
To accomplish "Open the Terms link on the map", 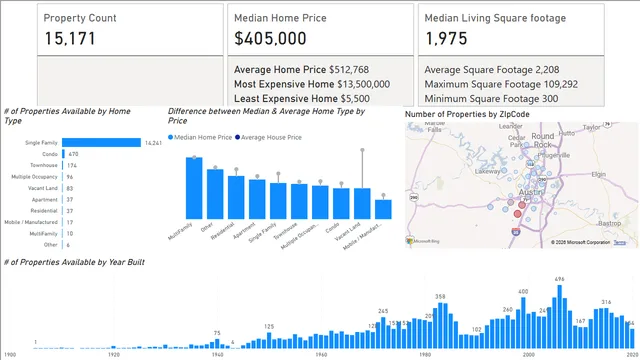I will 620,242.
